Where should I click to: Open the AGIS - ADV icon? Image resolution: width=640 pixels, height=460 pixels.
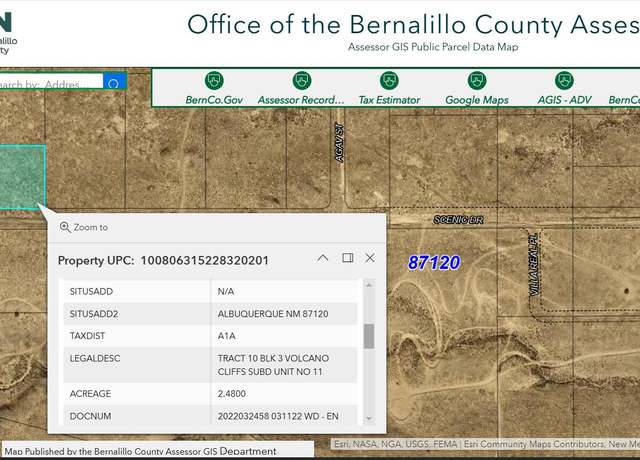[564, 80]
